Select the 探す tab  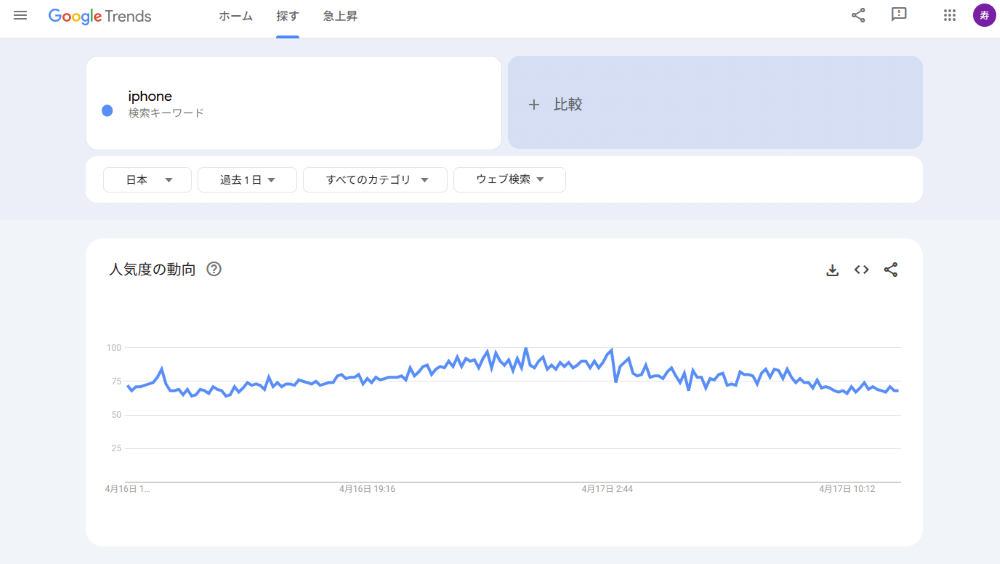[288, 17]
